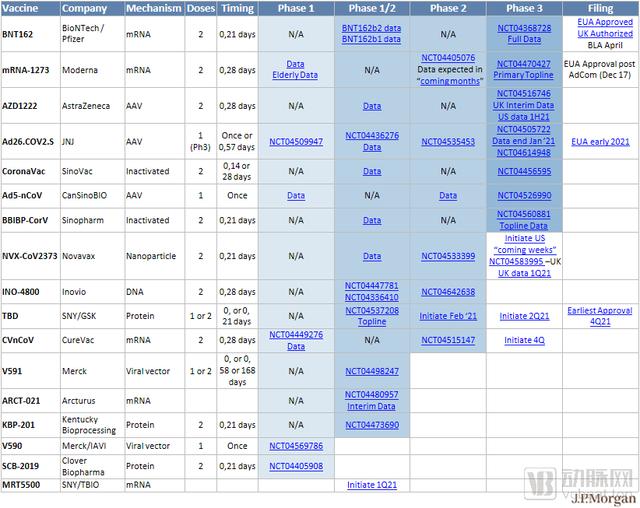
Task: Select the Timing column header
Action: click(237, 9)
